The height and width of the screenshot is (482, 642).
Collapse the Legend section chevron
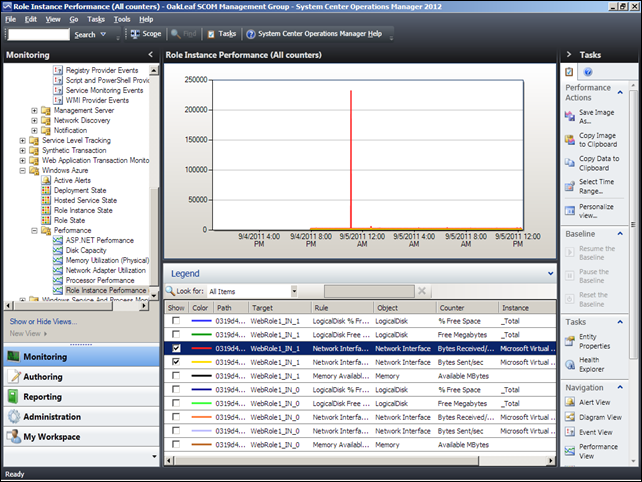[550, 274]
